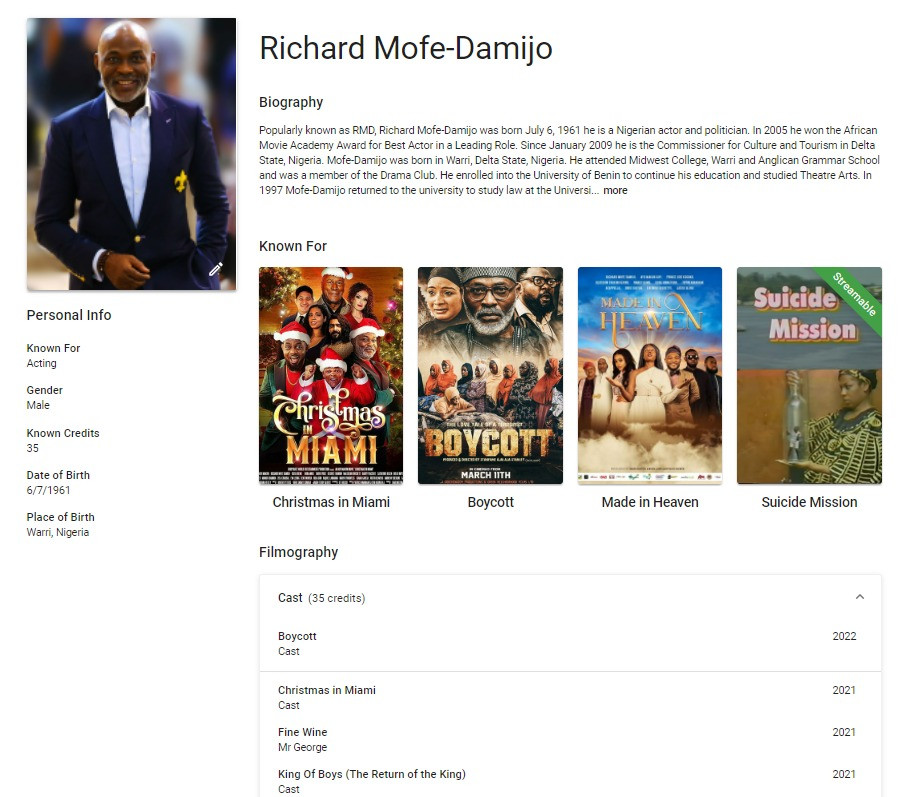Open Christmas in Miami 2021 filmography row

[570, 697]
